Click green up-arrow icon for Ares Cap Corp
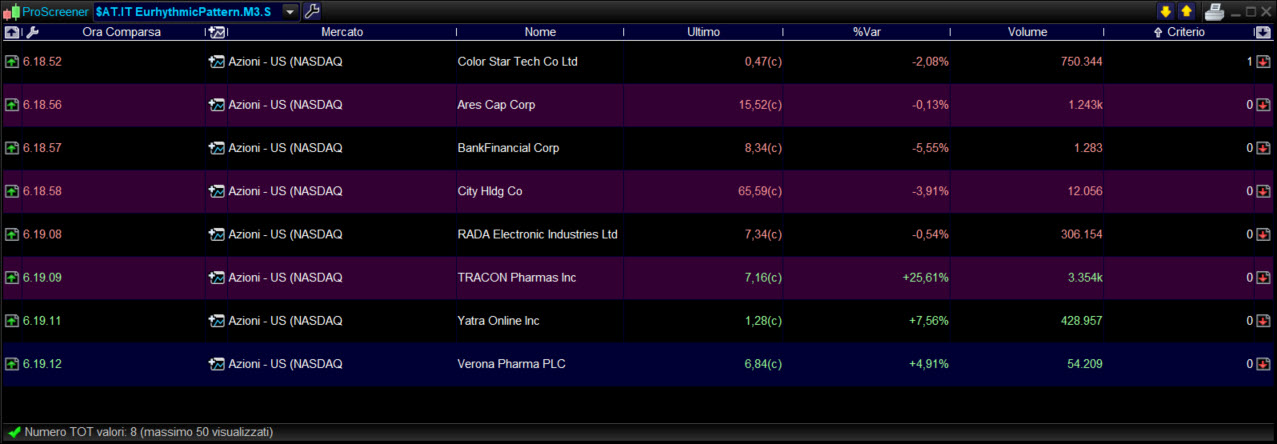Viewport: 1277px width, 444px height. [11, 105]
